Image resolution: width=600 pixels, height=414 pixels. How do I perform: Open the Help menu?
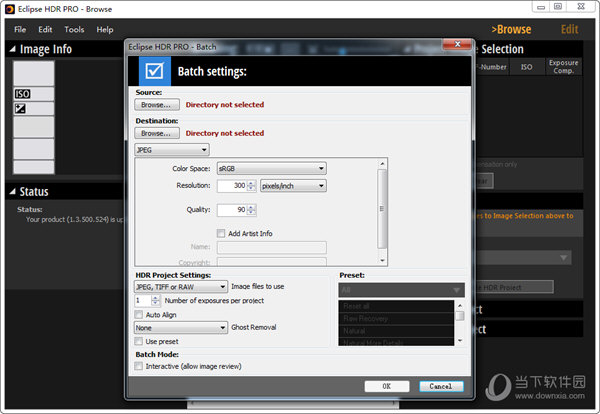[x=104, y=29]
